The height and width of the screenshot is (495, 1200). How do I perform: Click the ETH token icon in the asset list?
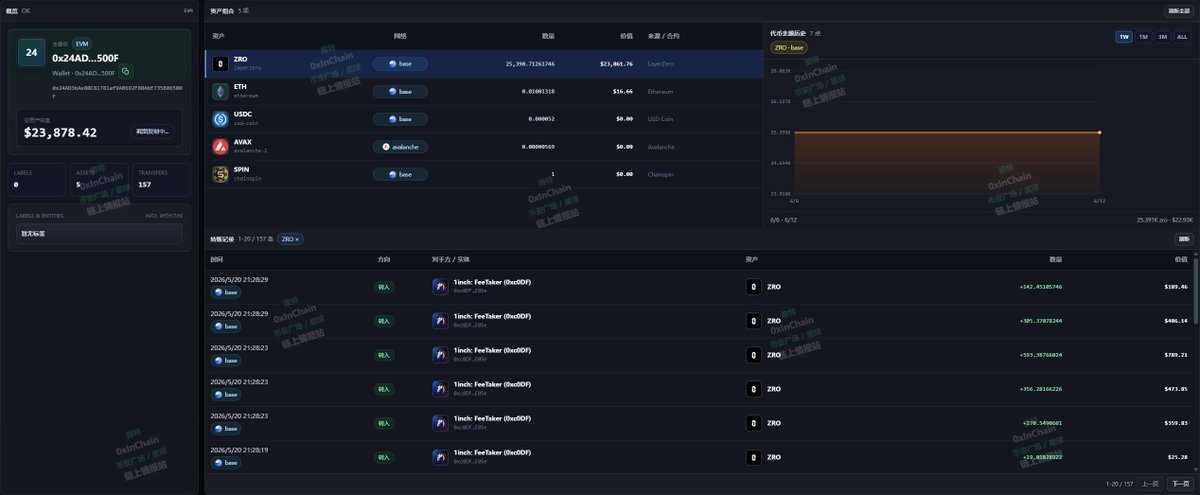click(x=220, y=91)
